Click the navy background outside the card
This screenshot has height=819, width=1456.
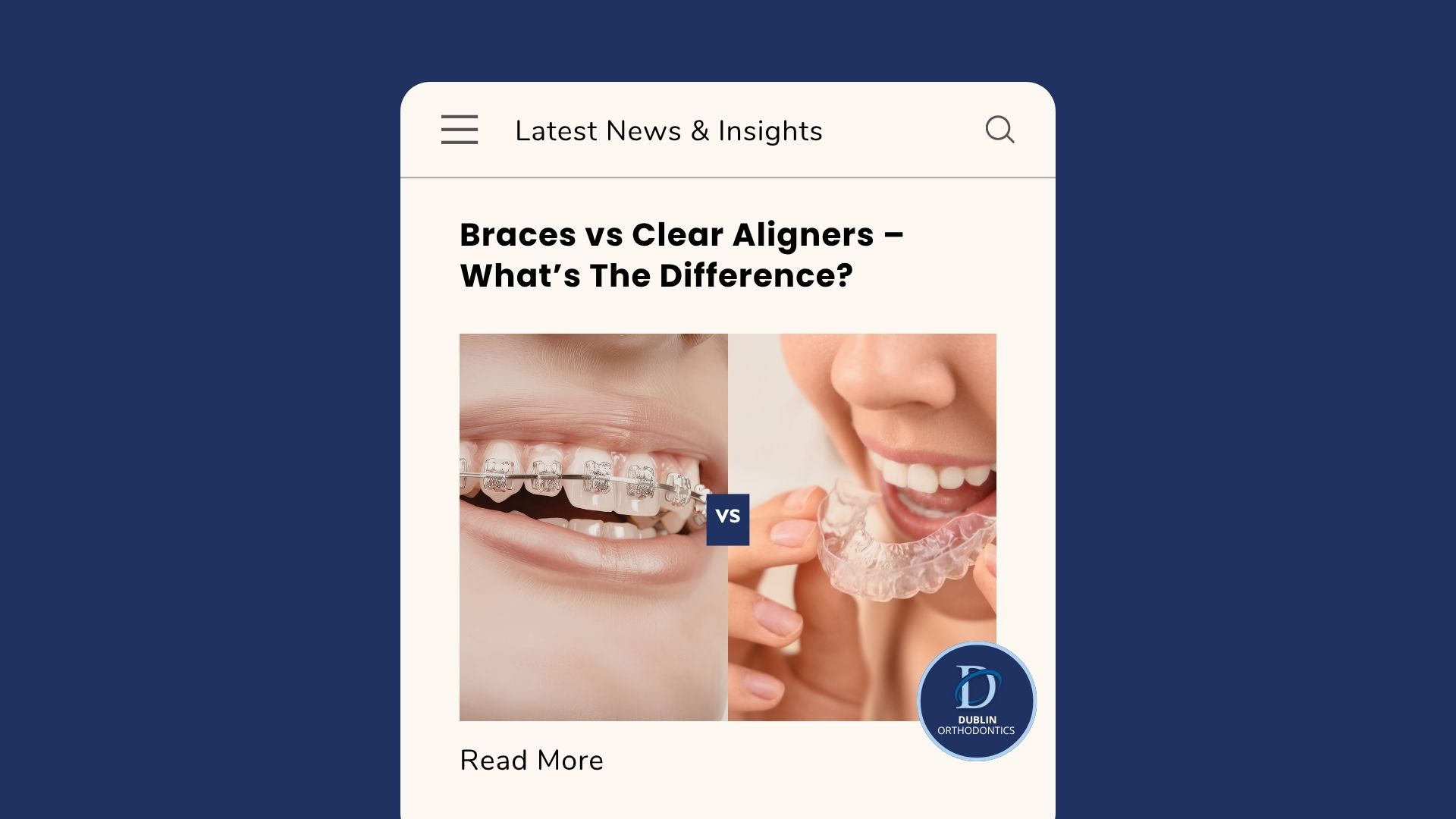pyautogui.click(x=197, y=409)
